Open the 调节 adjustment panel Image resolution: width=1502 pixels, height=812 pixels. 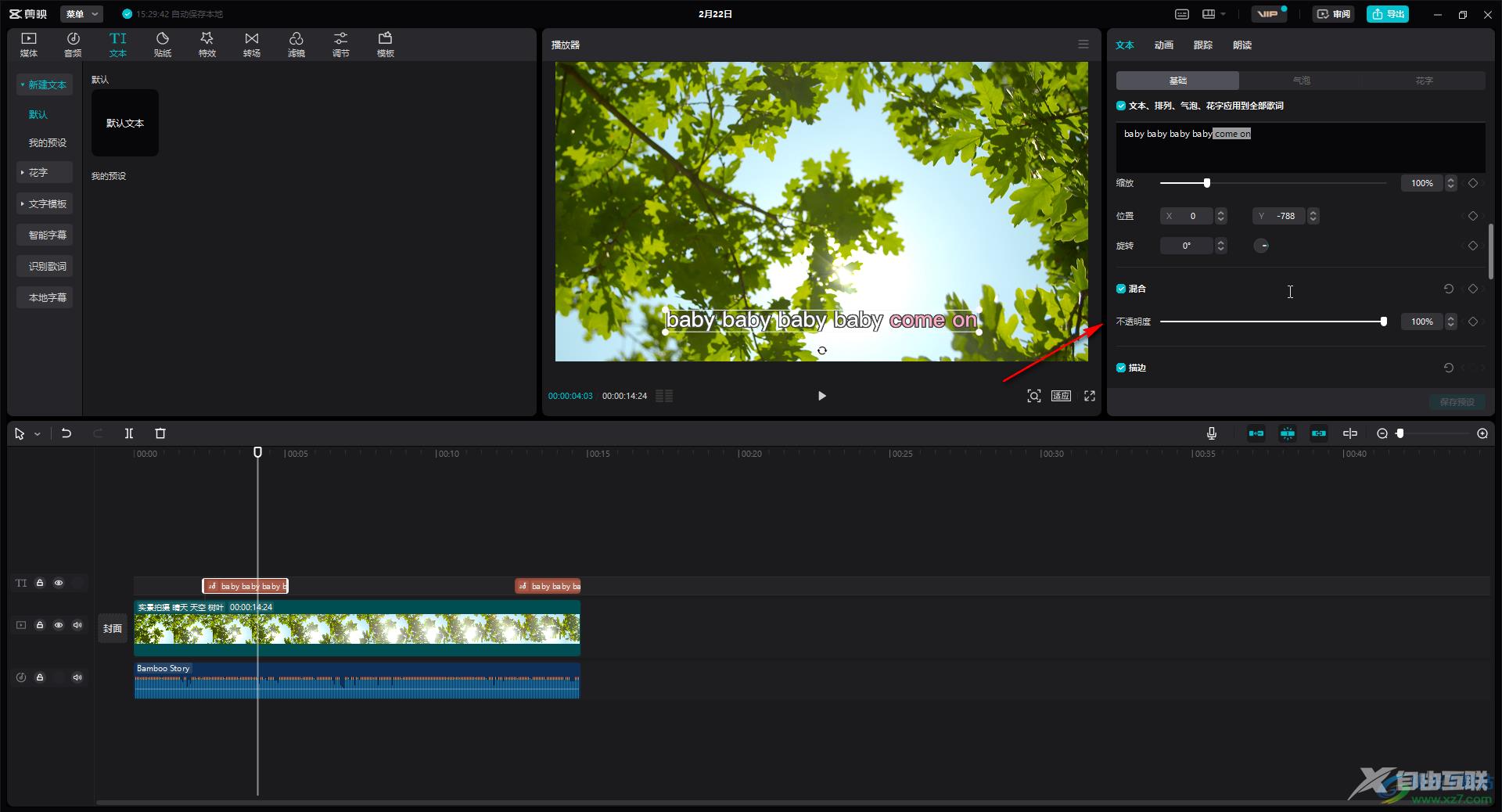[341, 45]
